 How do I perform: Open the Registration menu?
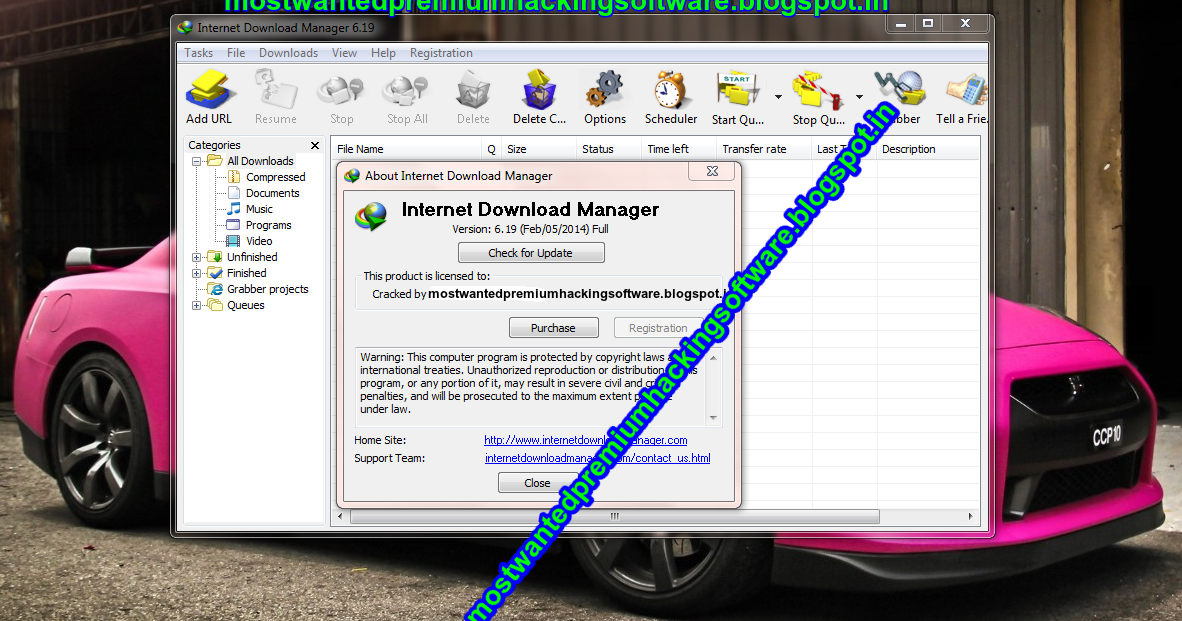coord(441,53)
